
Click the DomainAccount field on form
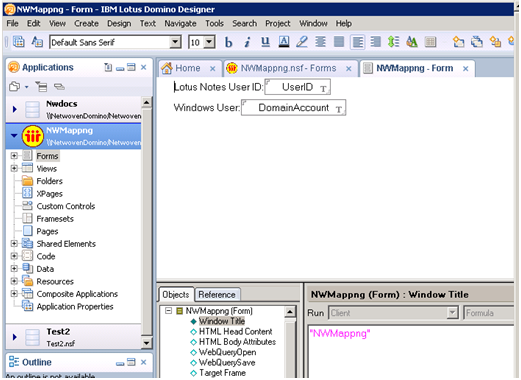point(294,108)
